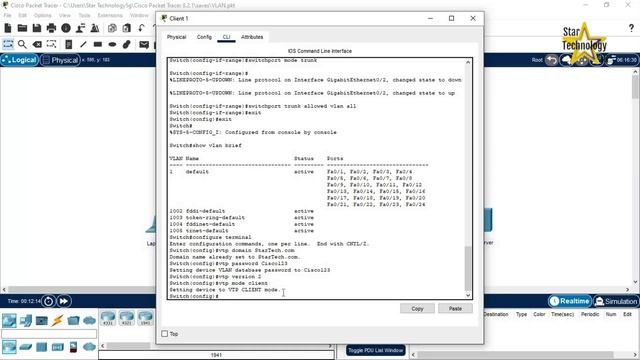Click the CLI scrollbar down arrow
640x360 pixels.
pyautogui.click(x=468, y=295)
